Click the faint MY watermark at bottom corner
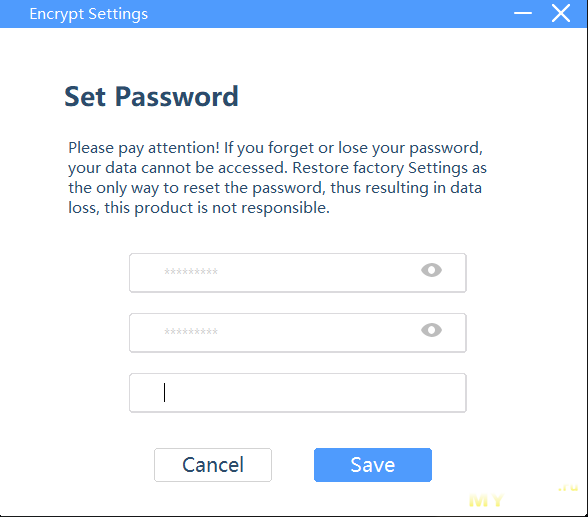The height and width of the screenshot is (517, 588). (486, 501)
